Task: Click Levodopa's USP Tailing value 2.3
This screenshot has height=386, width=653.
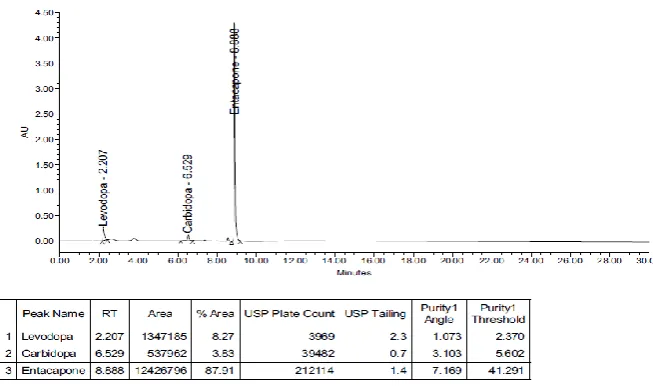Action: click(398, 336)
